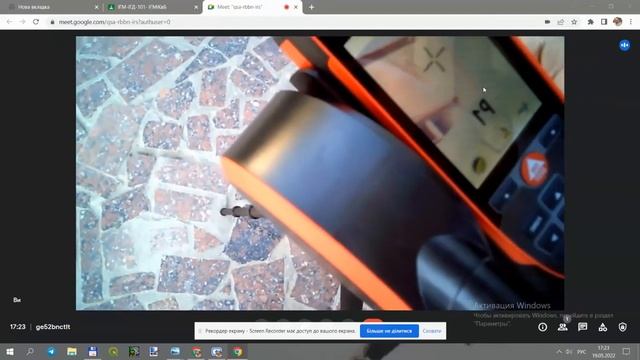Open a new browser tab

(311, 7)
